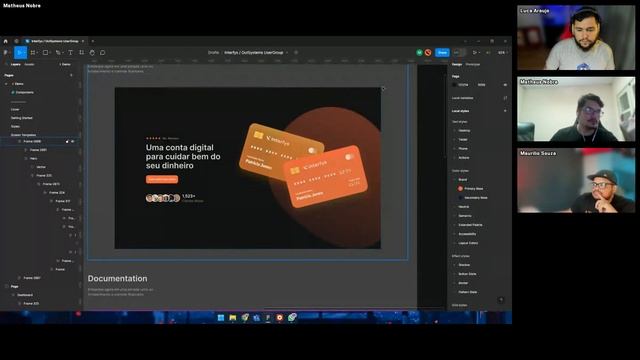Open local variables settings icon
The height and width of the screenshot is (360, 640).
click(505, 98)
